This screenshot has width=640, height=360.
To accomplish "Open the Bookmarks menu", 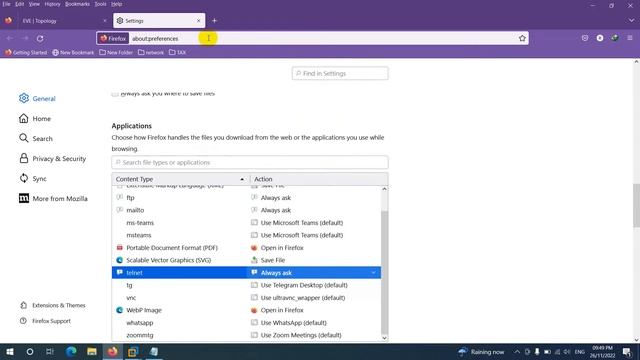I will (x=77, y=4).
